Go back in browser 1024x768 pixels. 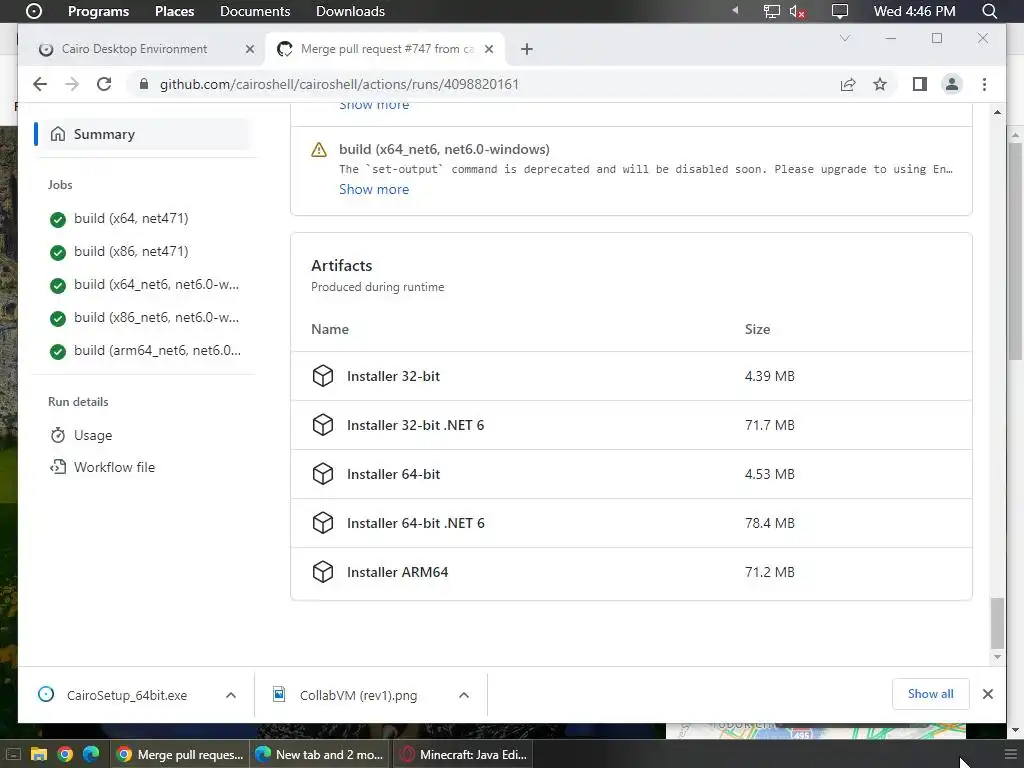[x=40, y=84]
